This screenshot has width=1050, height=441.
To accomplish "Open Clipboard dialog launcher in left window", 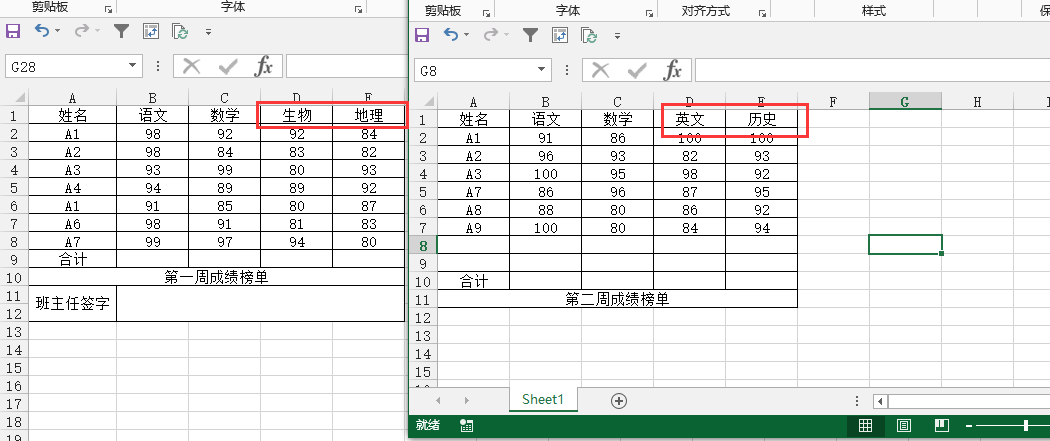I will click(x=108, y=9).
